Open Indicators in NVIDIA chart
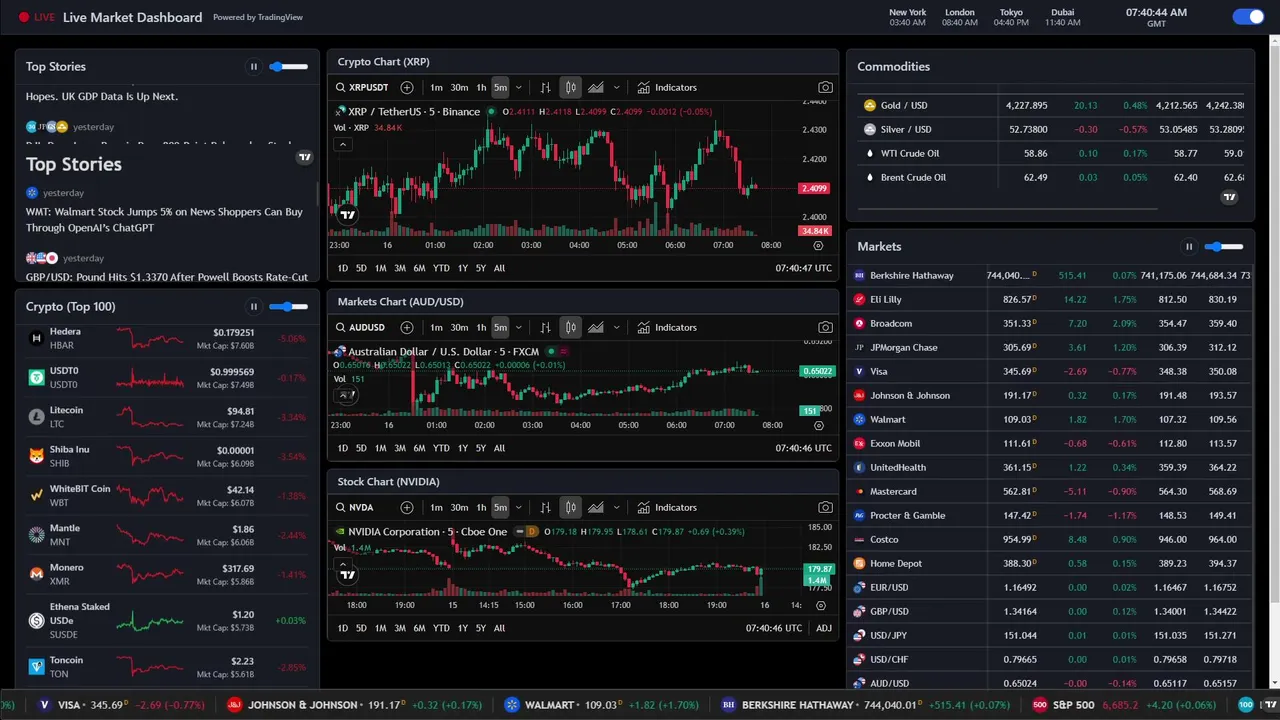 click(x=667, y=507)
